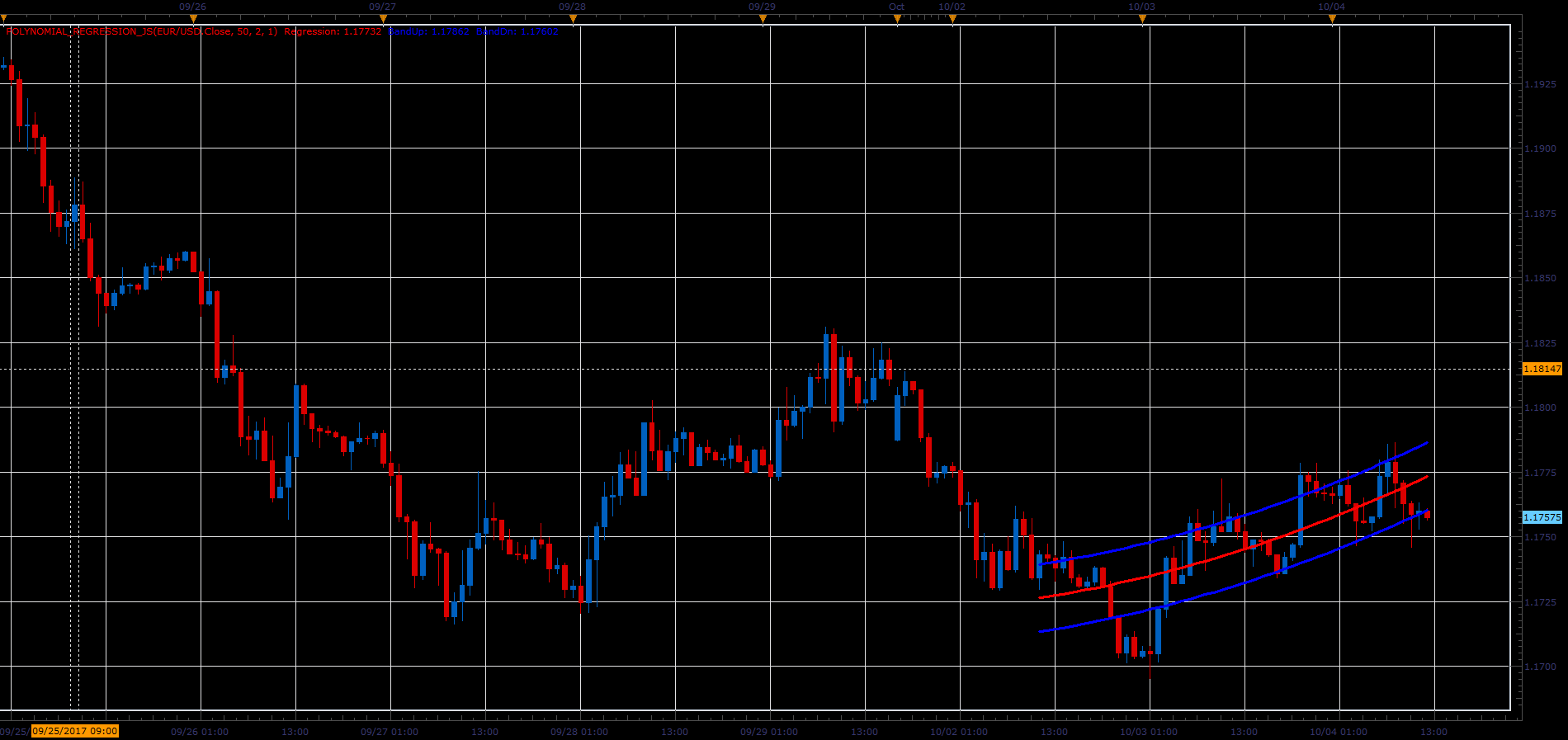This screenshot has height=740, width=1568.
Task: Click the 1.1825 price axis label
Action: coord(1540,343)
